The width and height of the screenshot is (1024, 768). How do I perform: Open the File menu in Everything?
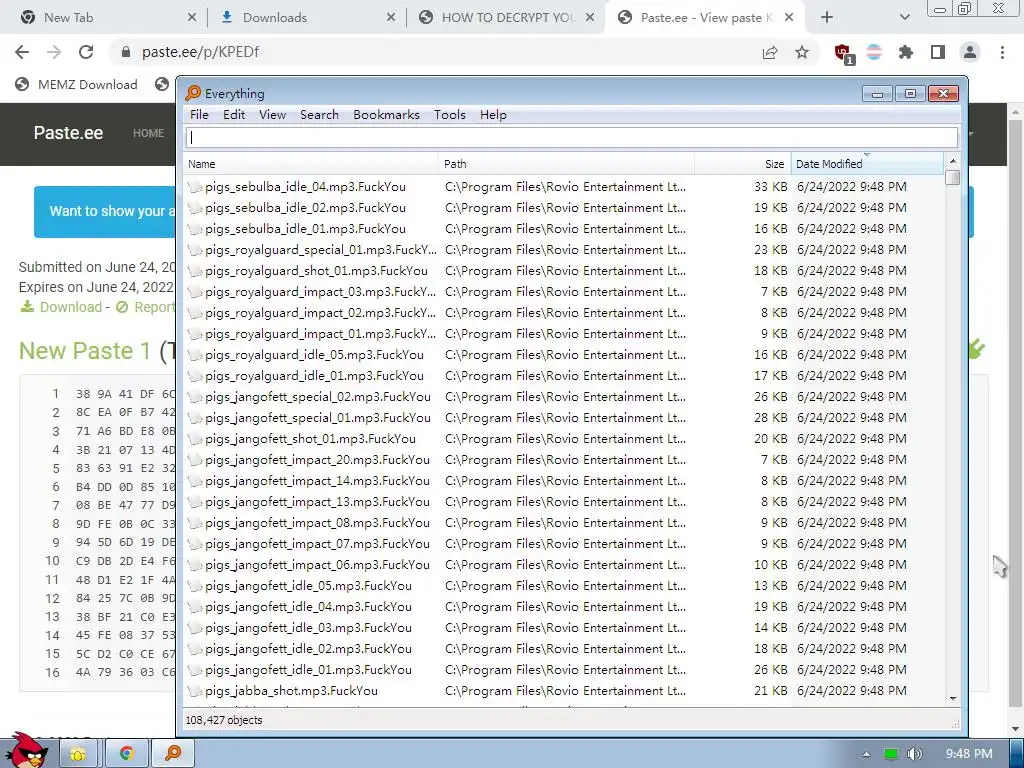(199, 115)
